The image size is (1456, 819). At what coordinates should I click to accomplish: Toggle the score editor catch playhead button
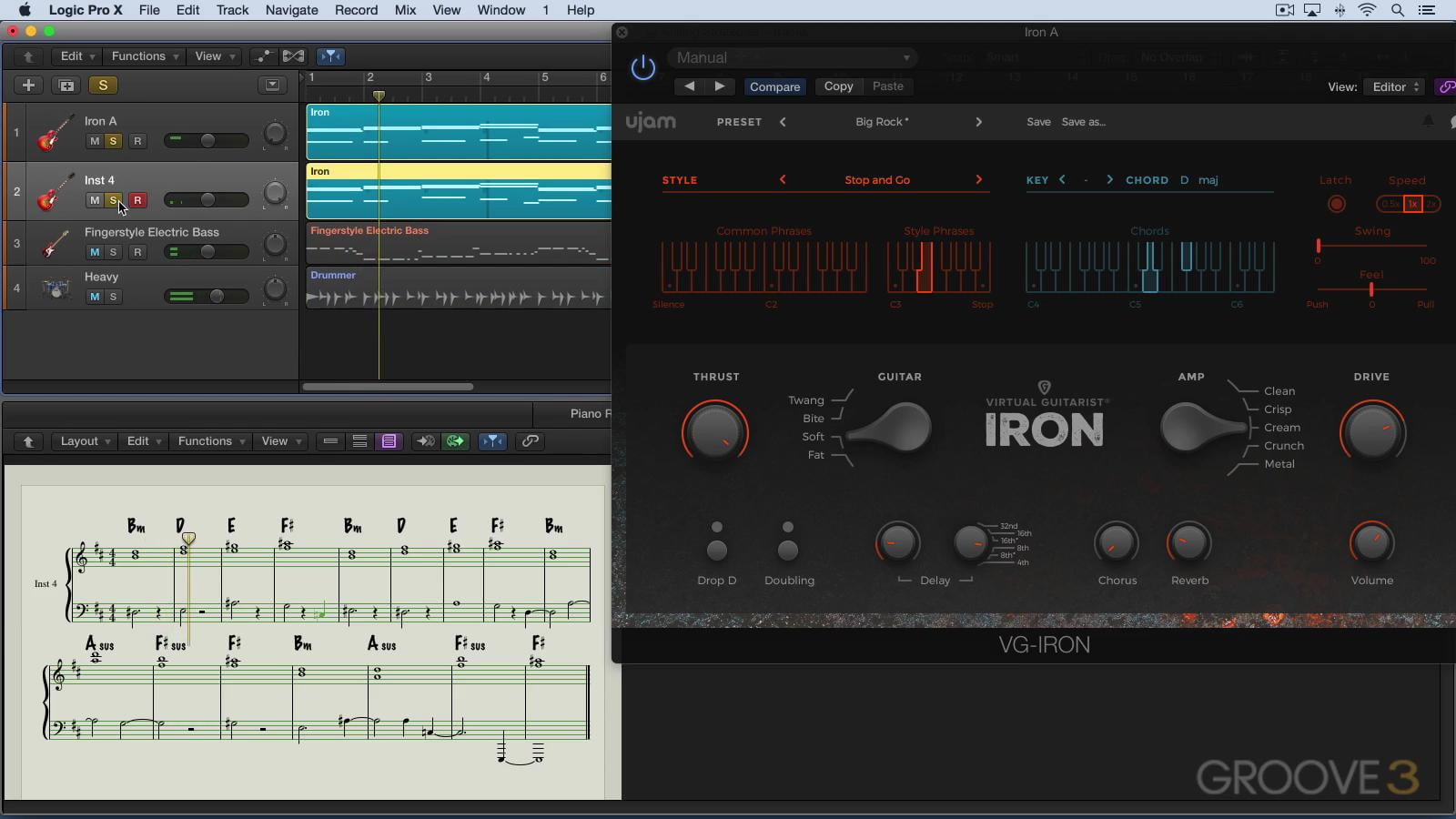point(492,441)
